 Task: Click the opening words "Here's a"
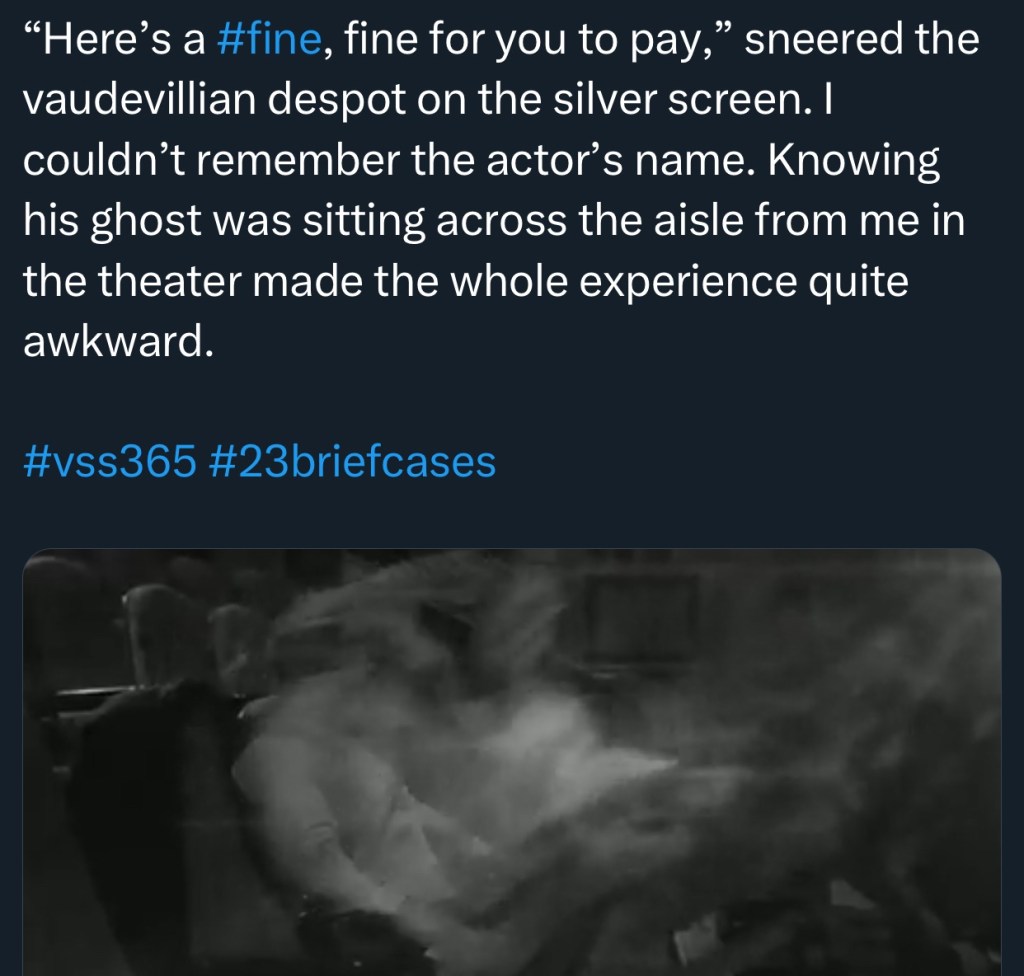[114, 39]
